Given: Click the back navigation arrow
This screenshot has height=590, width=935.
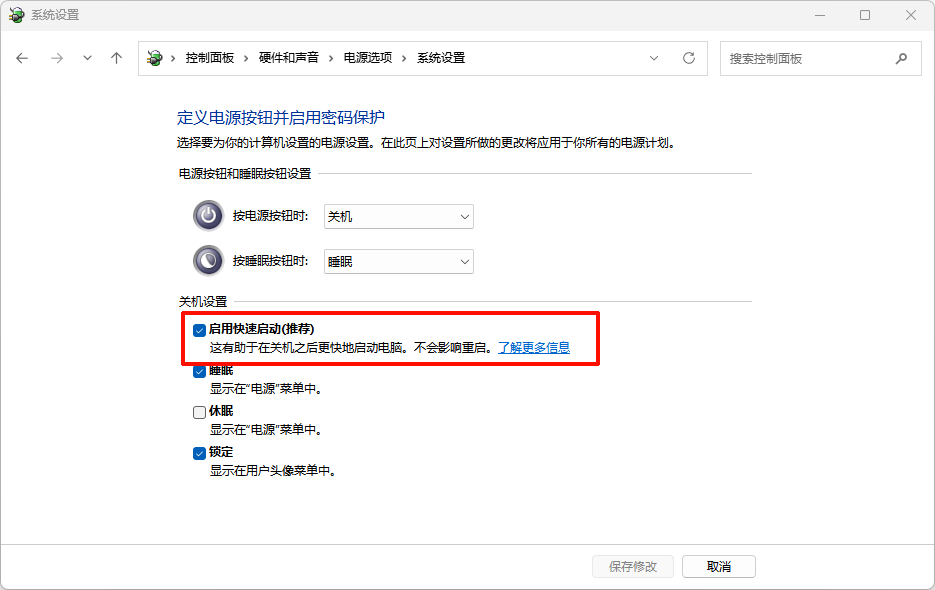Looking at the screenshot, I should pyautogui.click(x=22, y=58).
